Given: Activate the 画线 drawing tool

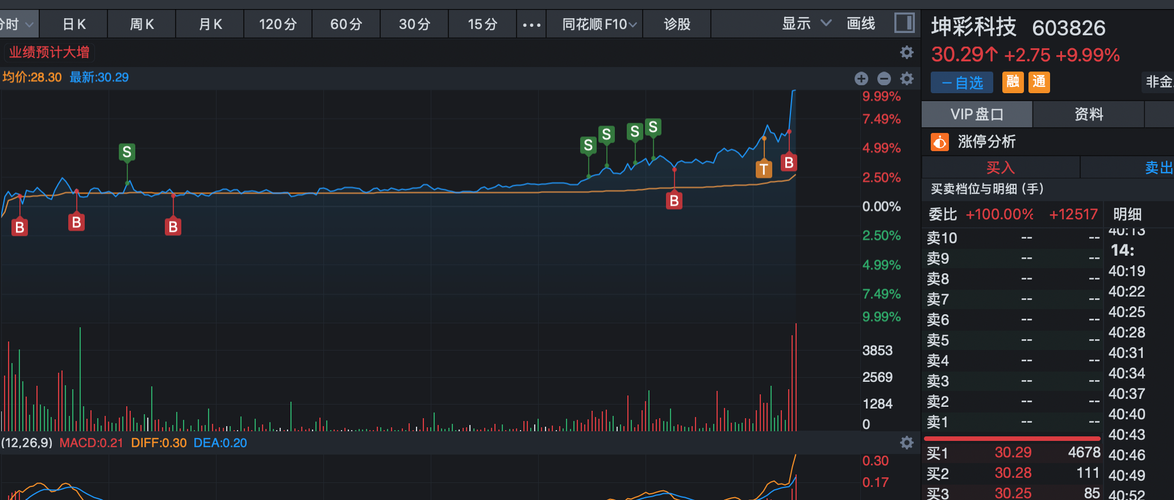Looking at the screenshot, I should 861,24.
